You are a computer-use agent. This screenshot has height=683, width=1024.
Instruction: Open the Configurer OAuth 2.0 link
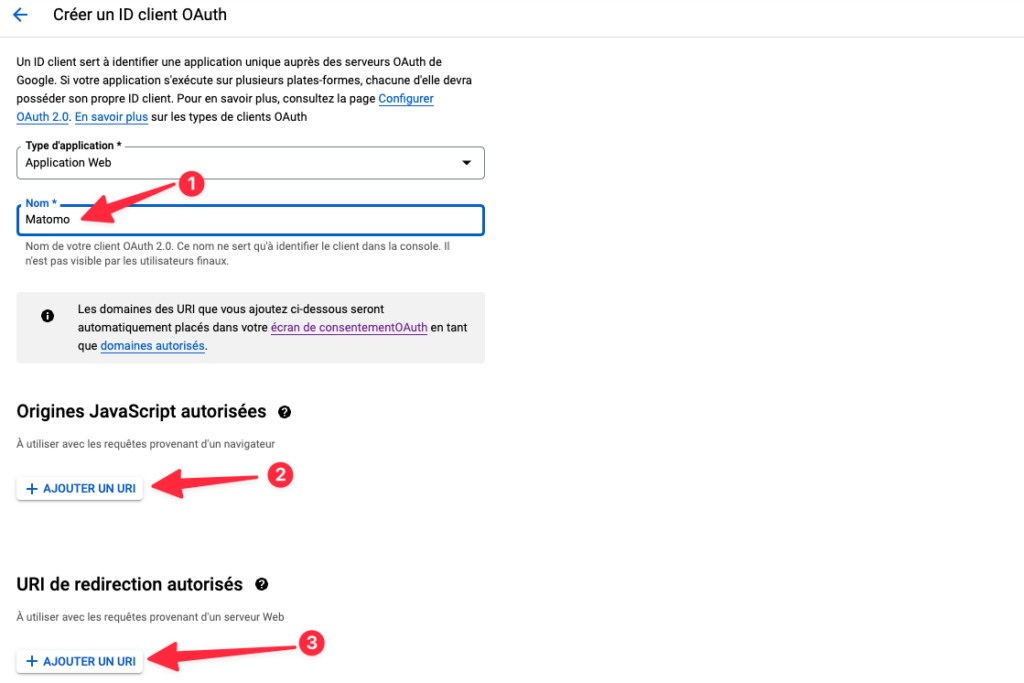(x=406, y=99)
